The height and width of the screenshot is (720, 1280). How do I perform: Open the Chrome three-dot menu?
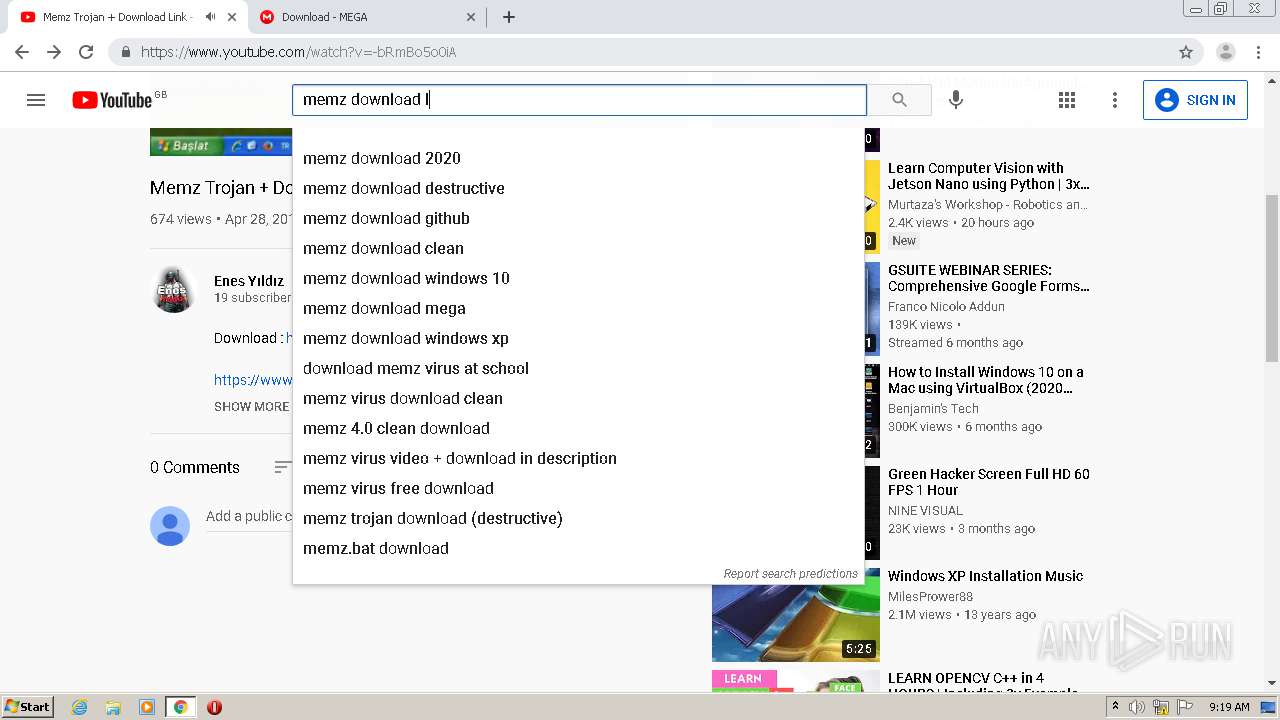1259,52
